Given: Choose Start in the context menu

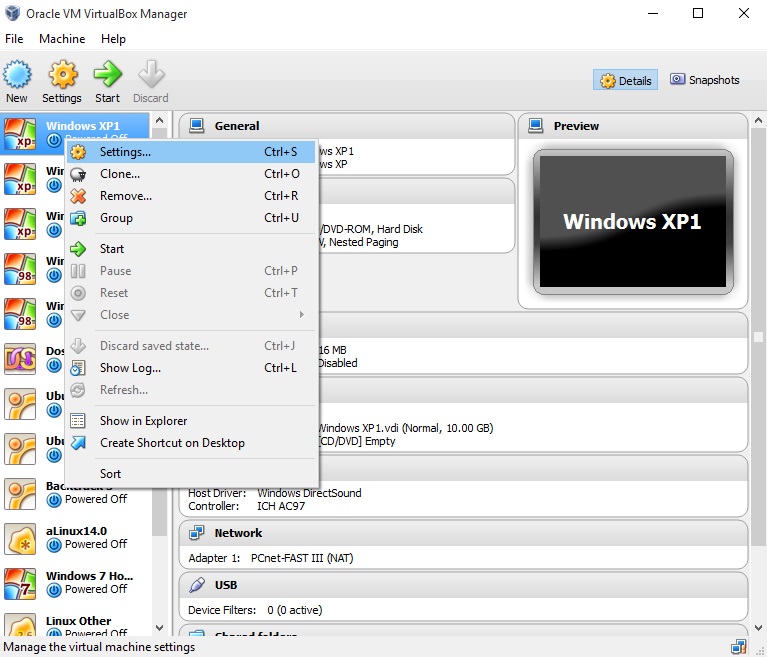Looking at the screenshot, I should click(192, 249).
